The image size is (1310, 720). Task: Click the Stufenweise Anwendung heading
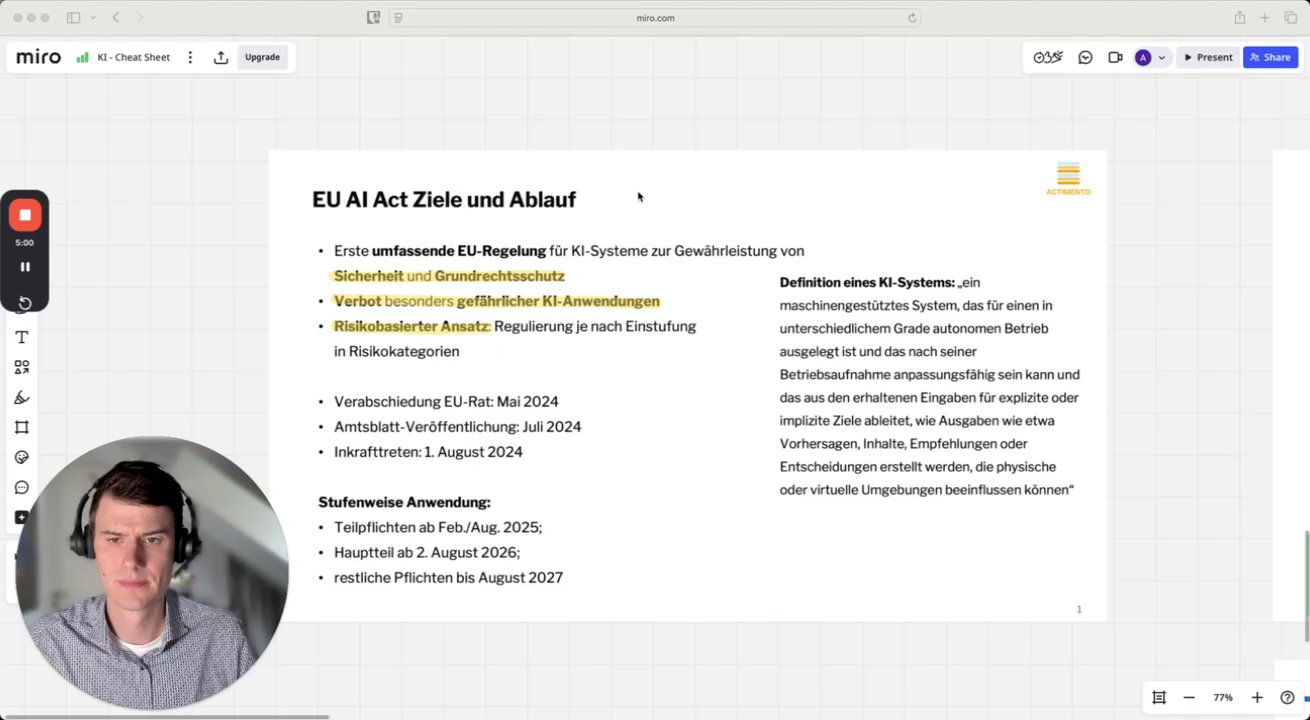click(404, 502)
